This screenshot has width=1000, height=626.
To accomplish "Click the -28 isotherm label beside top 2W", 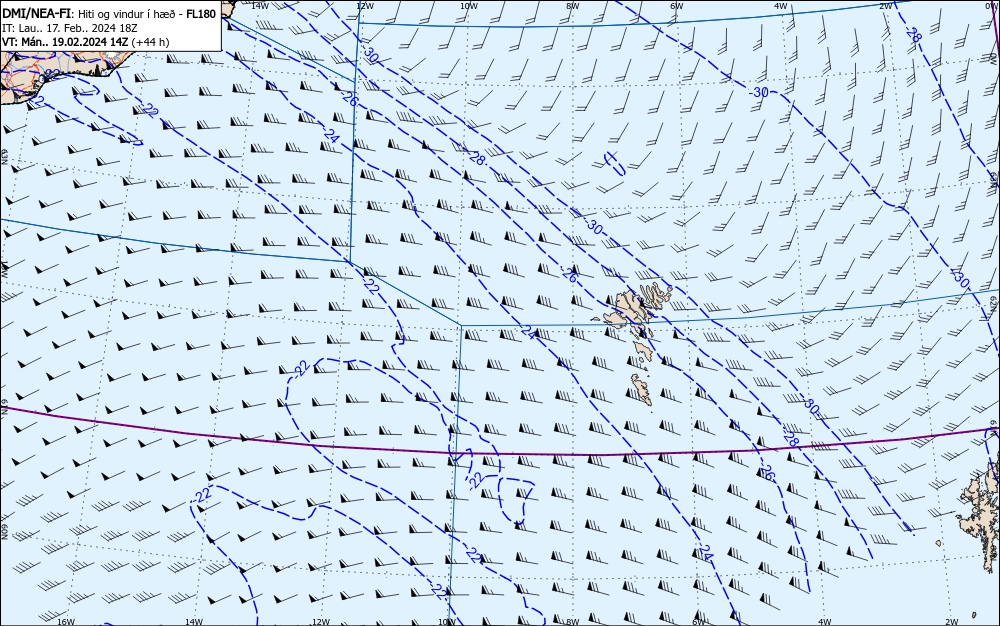I will pos(913,35).
